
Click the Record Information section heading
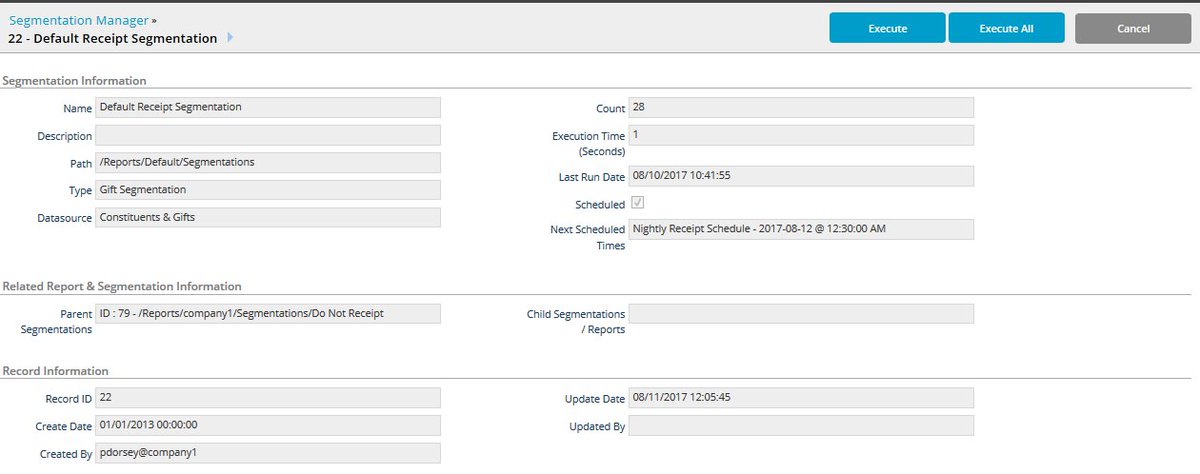point(56,371)
